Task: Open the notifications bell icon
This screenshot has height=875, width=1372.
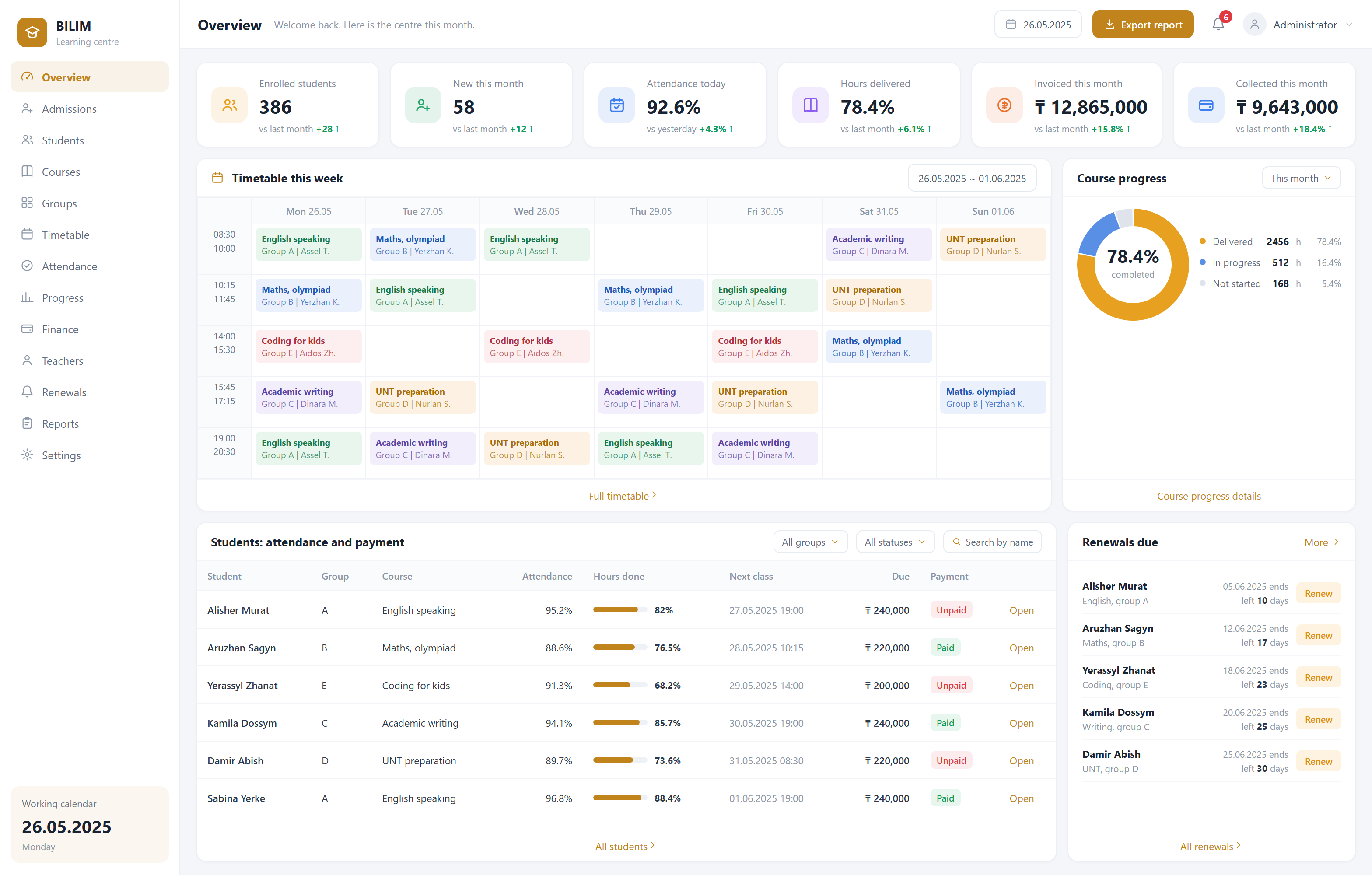Action: point(1218,24)
